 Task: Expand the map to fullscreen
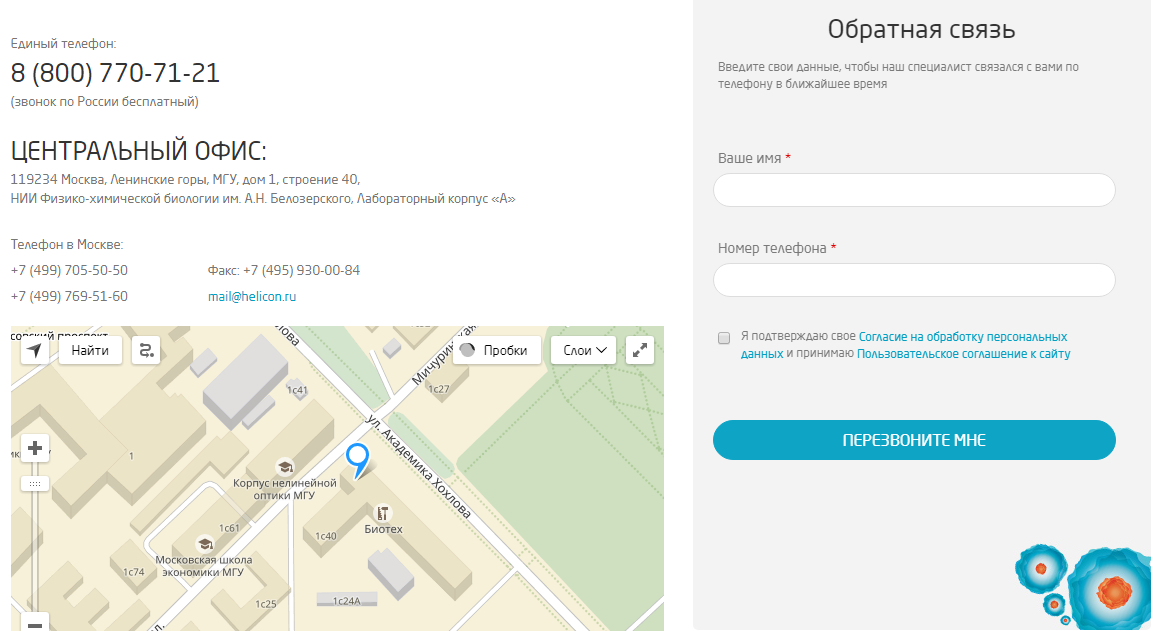(640, 350)
